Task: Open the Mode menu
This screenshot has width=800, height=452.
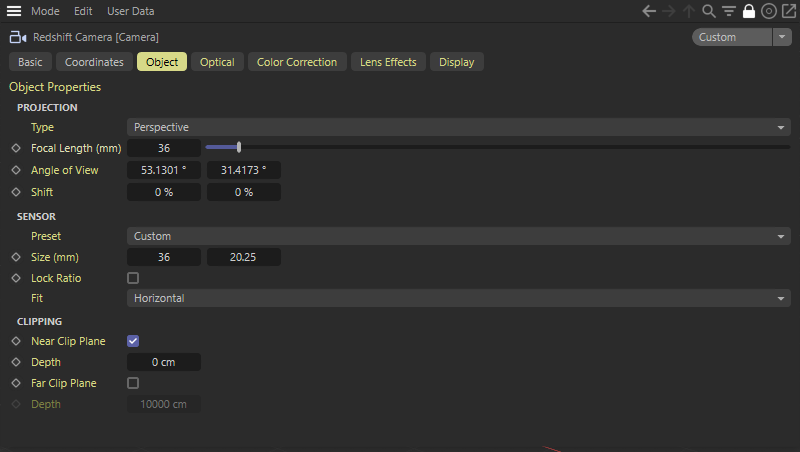Action: 45,11
